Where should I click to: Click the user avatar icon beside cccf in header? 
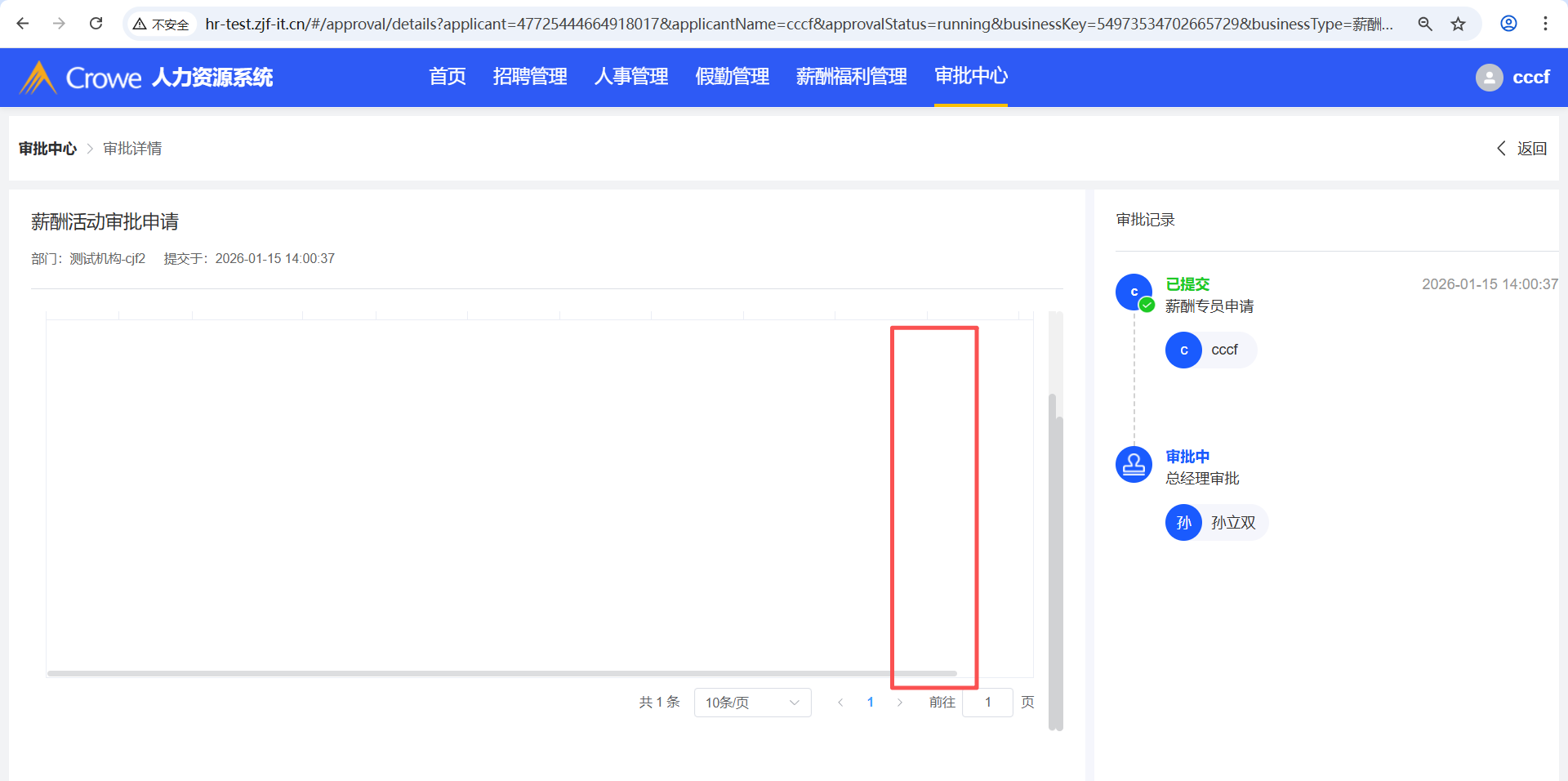[x=1490, y=78]
